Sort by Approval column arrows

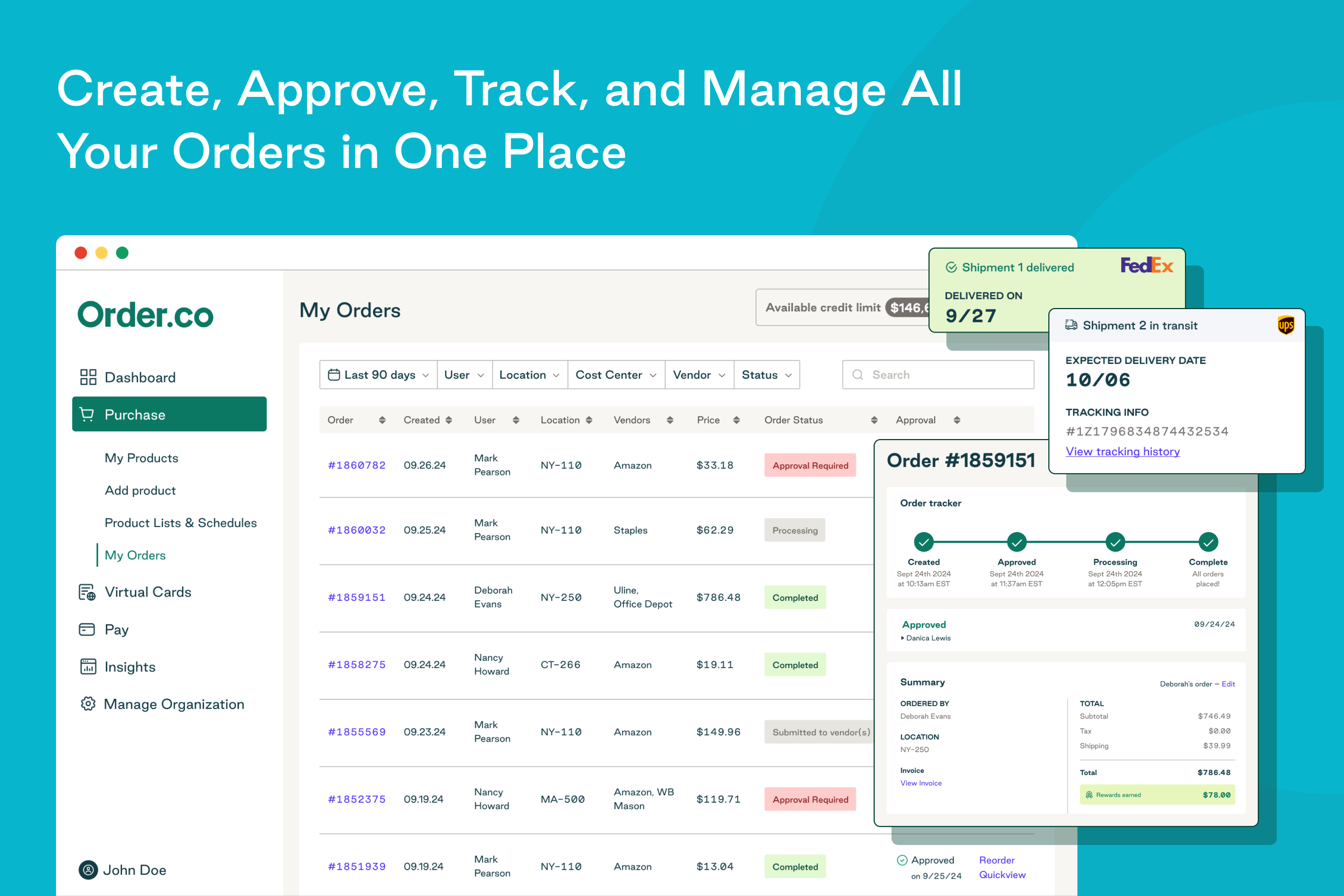tap(957, 420)
